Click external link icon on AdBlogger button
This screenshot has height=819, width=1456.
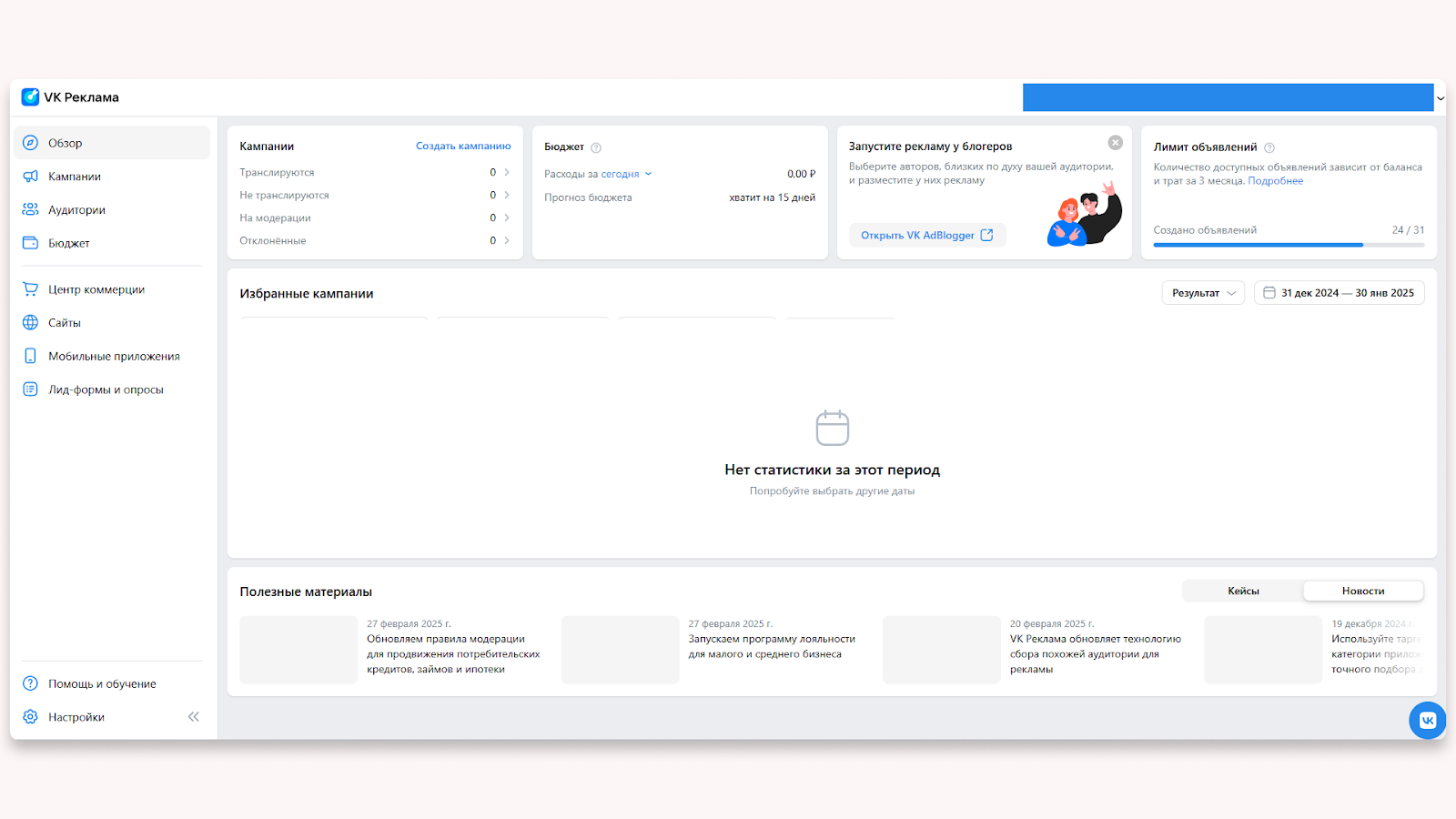pyautogui.click(x=986, y=235)
